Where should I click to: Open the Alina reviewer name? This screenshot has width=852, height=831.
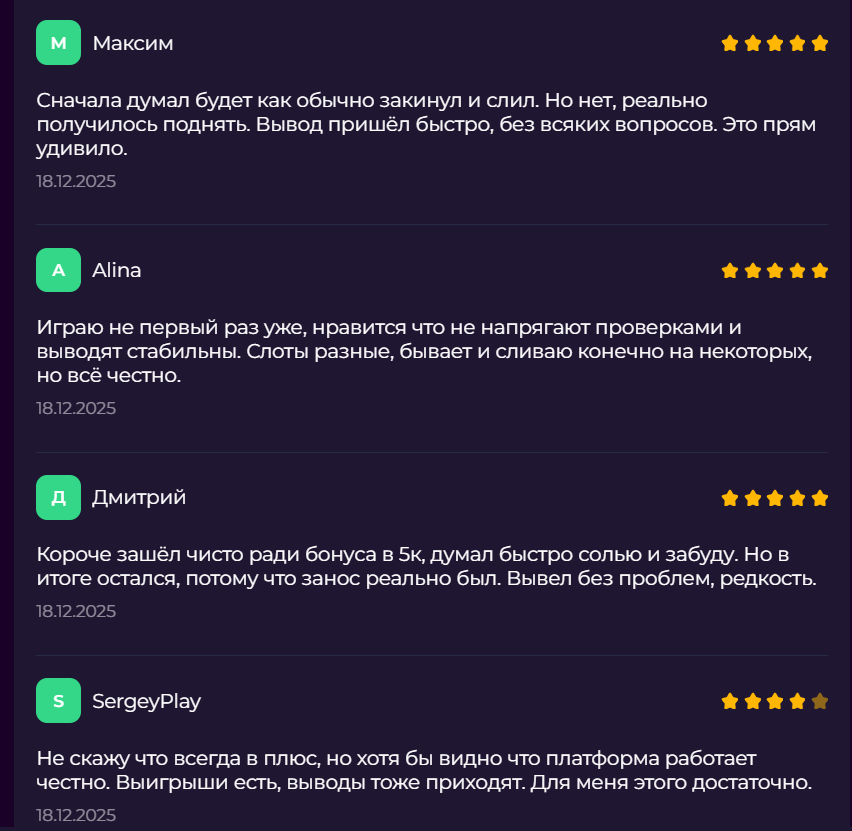(116, 270)
